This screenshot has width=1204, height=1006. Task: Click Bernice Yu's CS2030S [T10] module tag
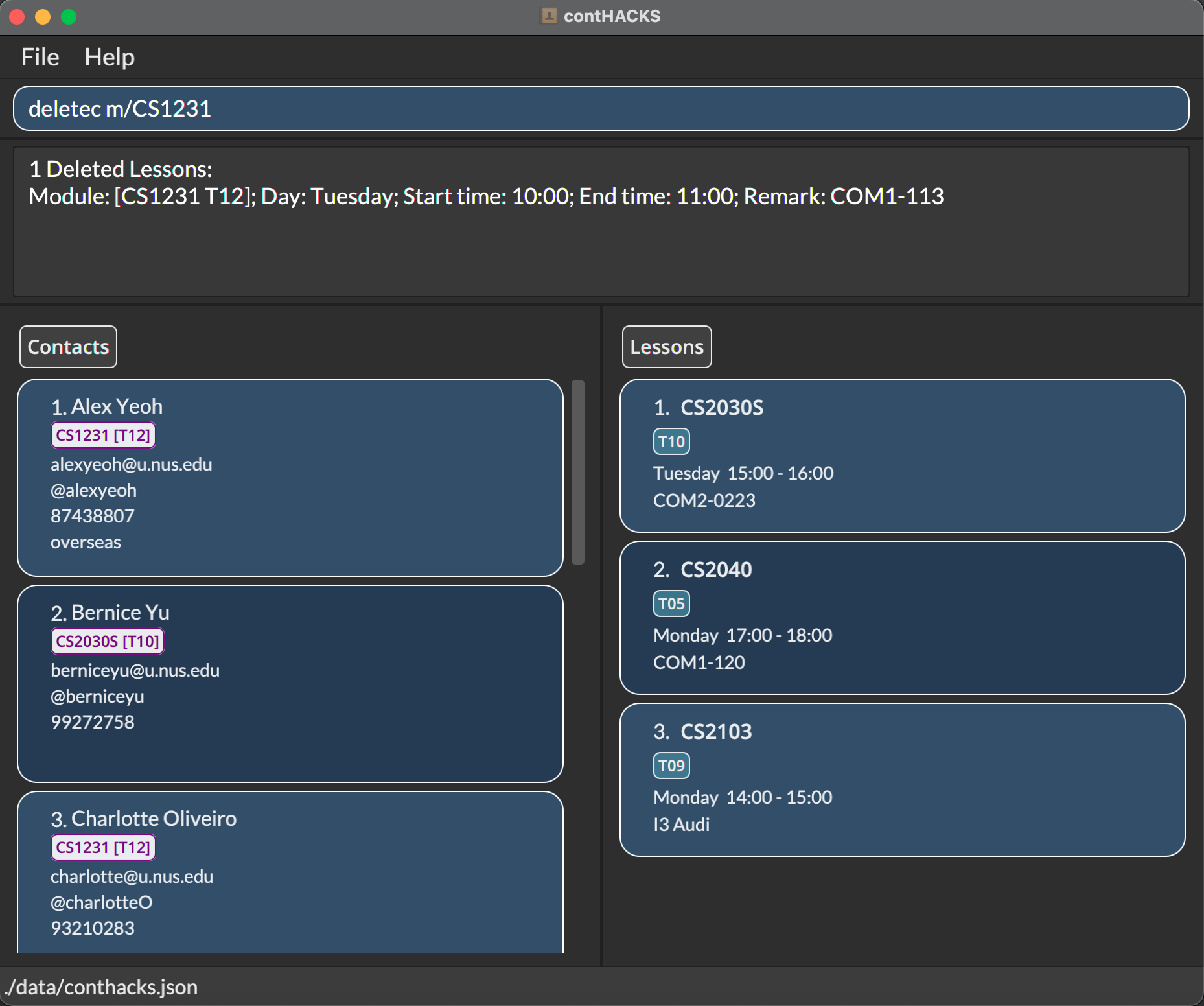coord(108,641)
